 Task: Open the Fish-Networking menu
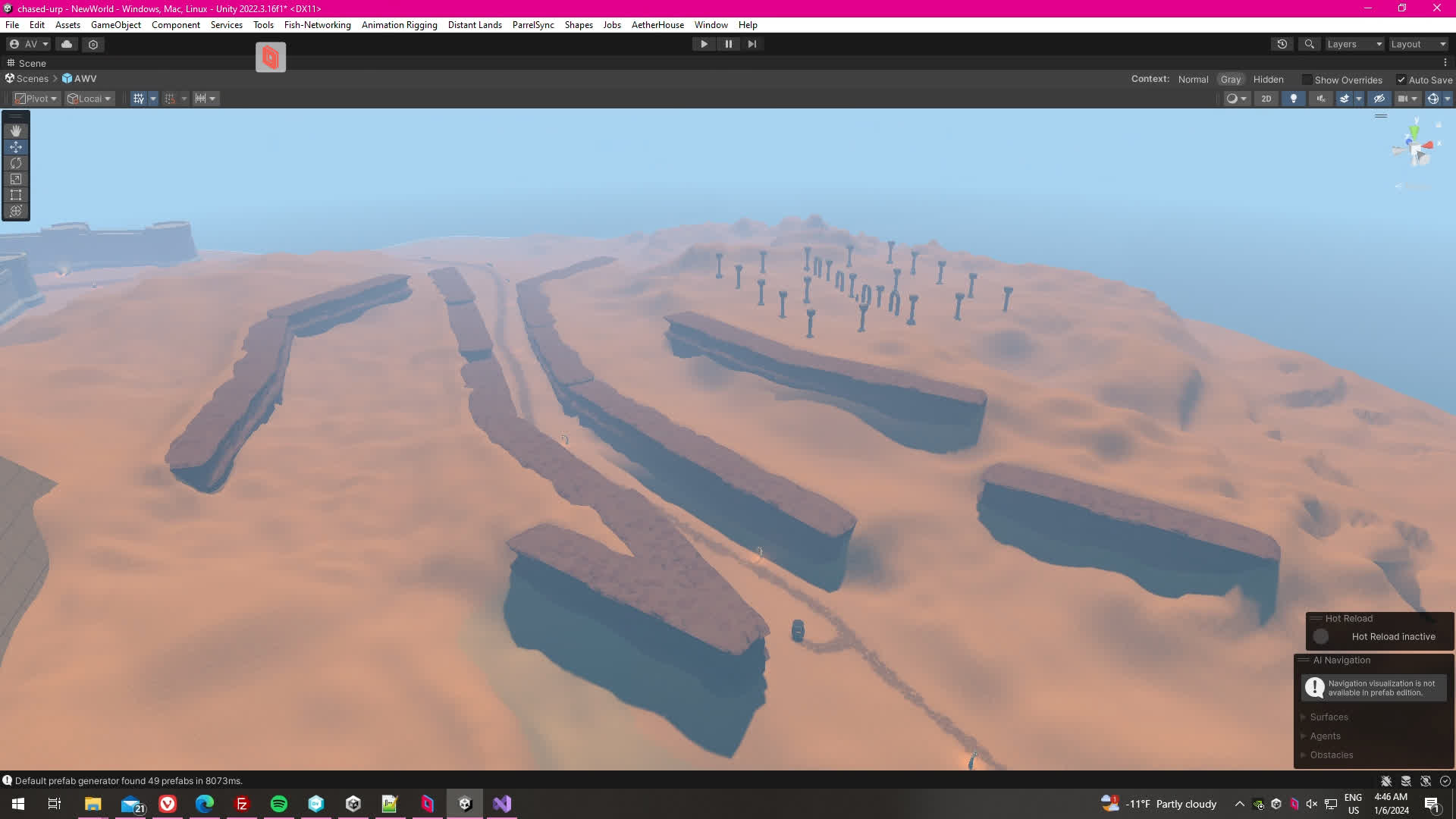pos(317,25)
